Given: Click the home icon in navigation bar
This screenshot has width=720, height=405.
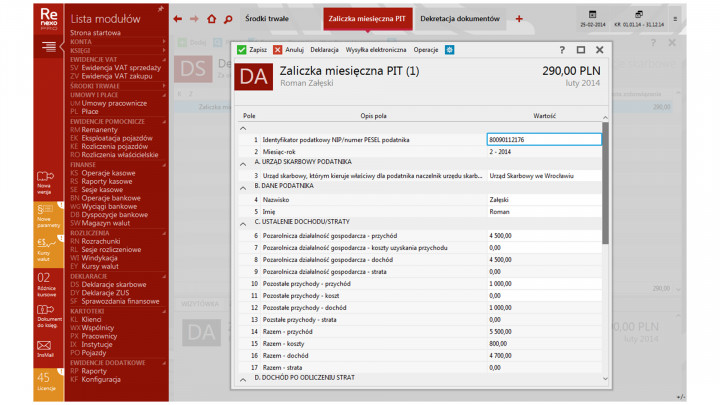Looking at the screenshot, I should (x=211, y=19).
